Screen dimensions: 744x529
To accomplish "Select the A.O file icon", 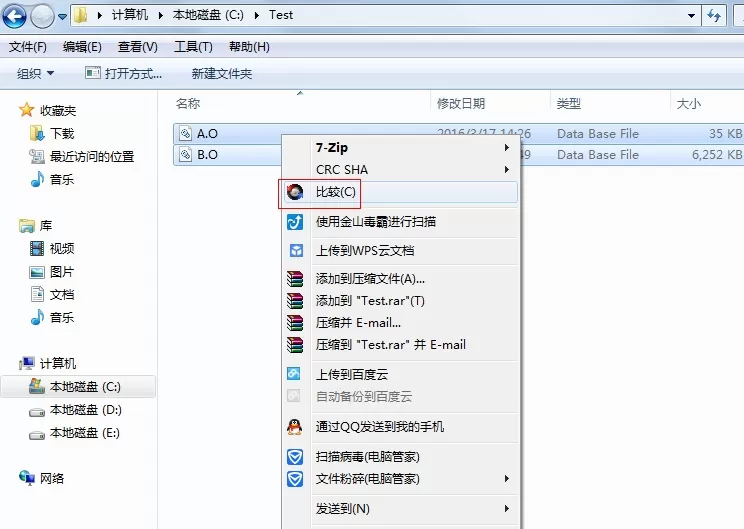I will (186, 134).
